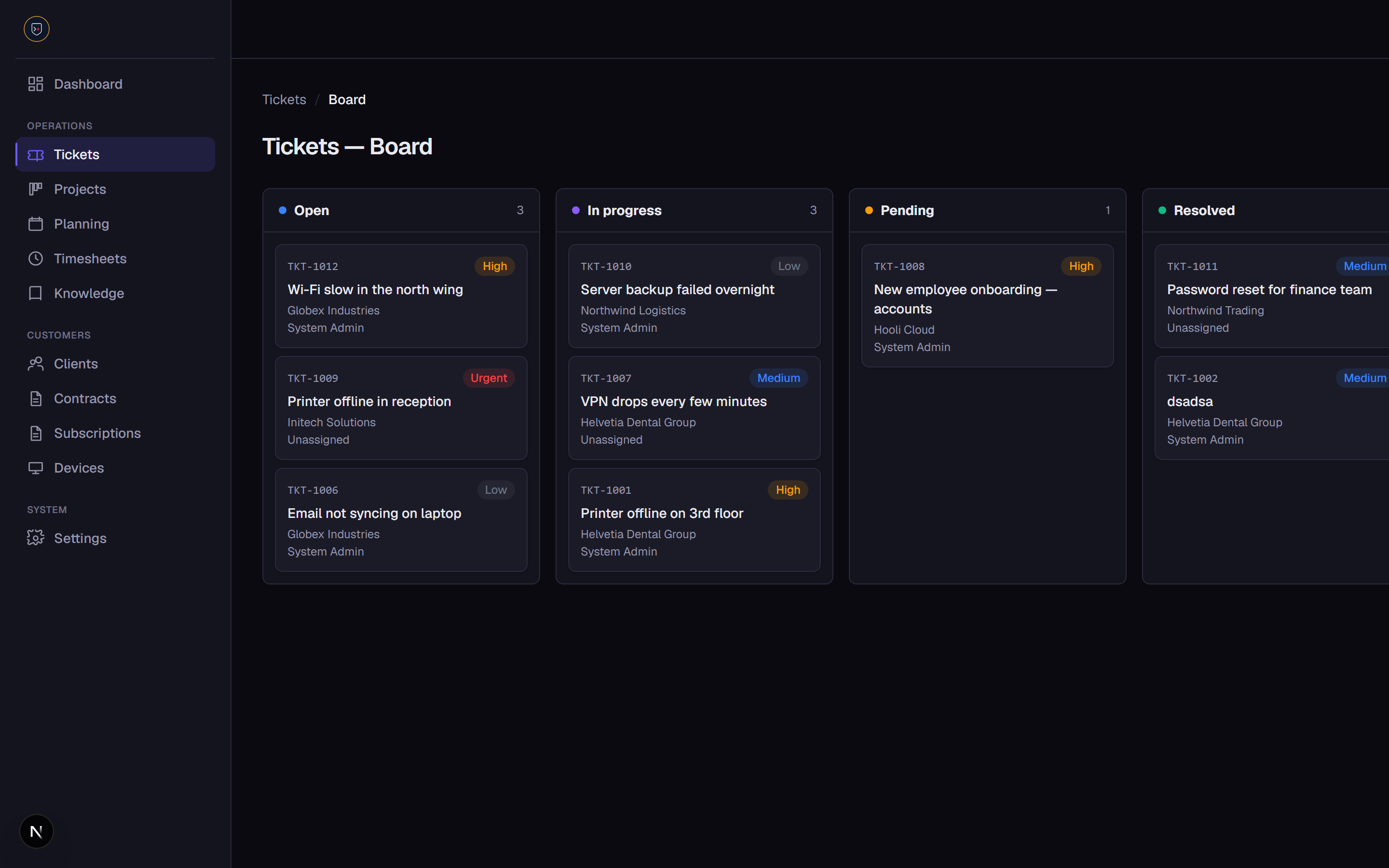This screenshot has height=868, width=1389.
Task: Click the Board breadcrumb
Action: tap(347, 99)
